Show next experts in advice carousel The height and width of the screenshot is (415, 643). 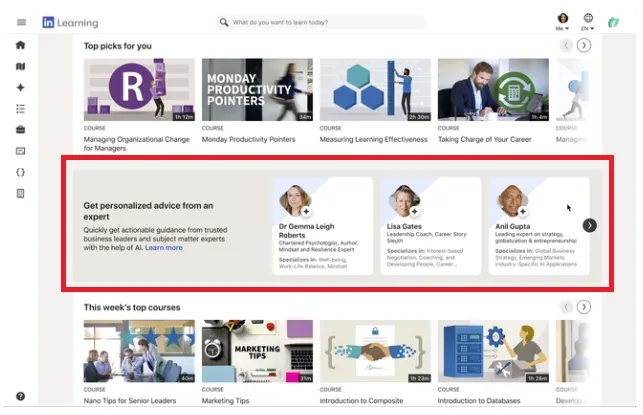coord(589,225)
